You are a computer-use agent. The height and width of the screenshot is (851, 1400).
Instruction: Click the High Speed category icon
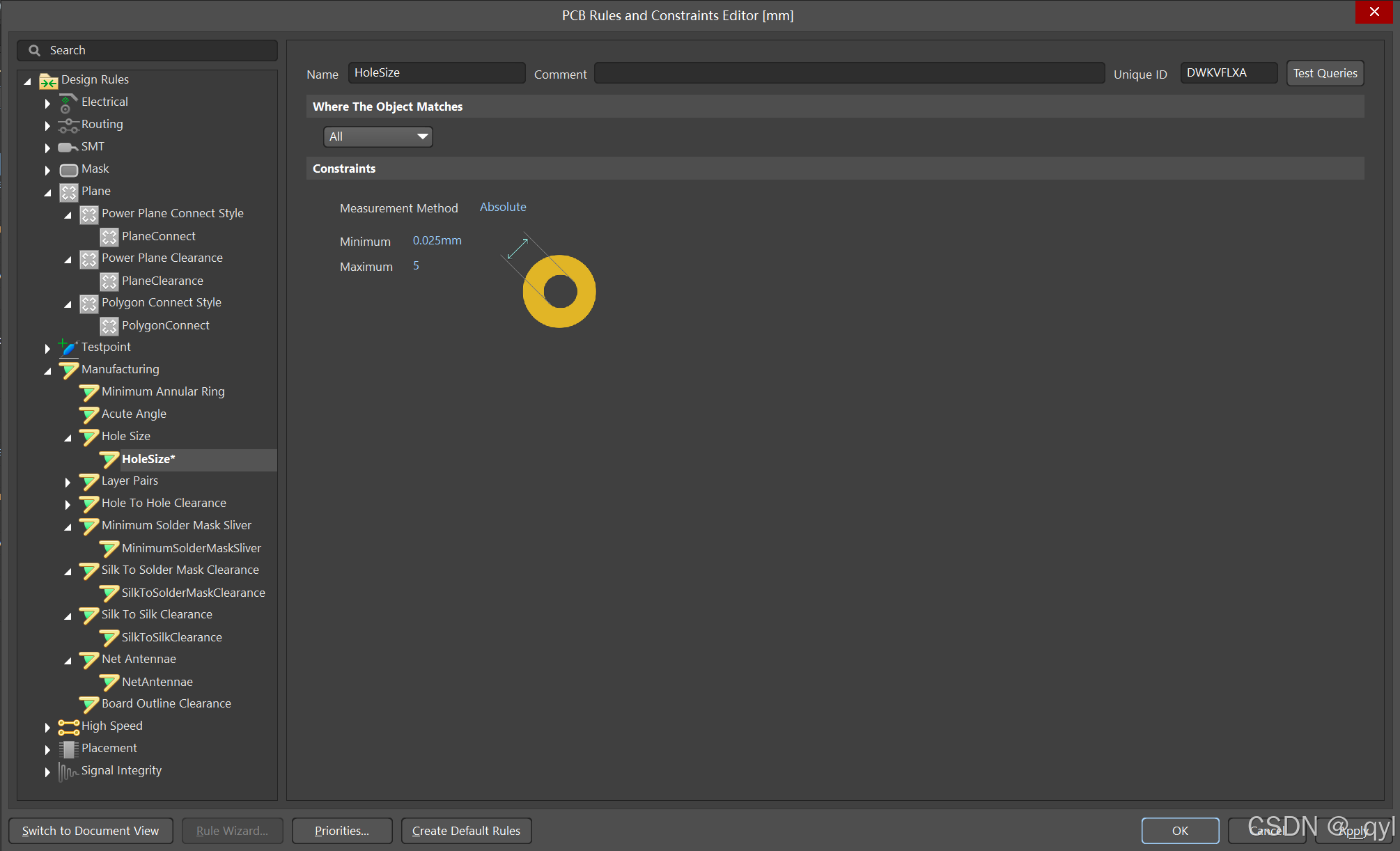tap(68, 727)
